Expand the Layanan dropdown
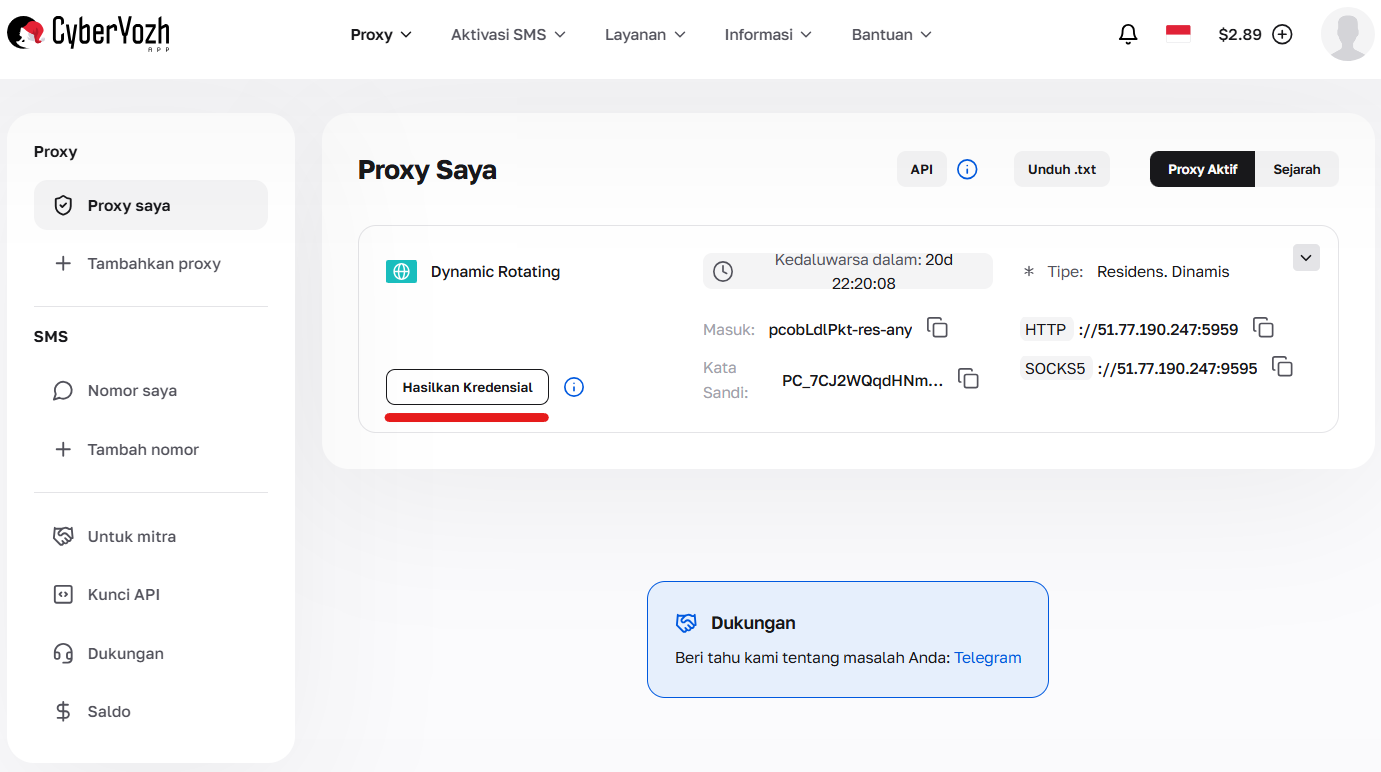Screen dimensions: 1381x772 tap(644, 34)
